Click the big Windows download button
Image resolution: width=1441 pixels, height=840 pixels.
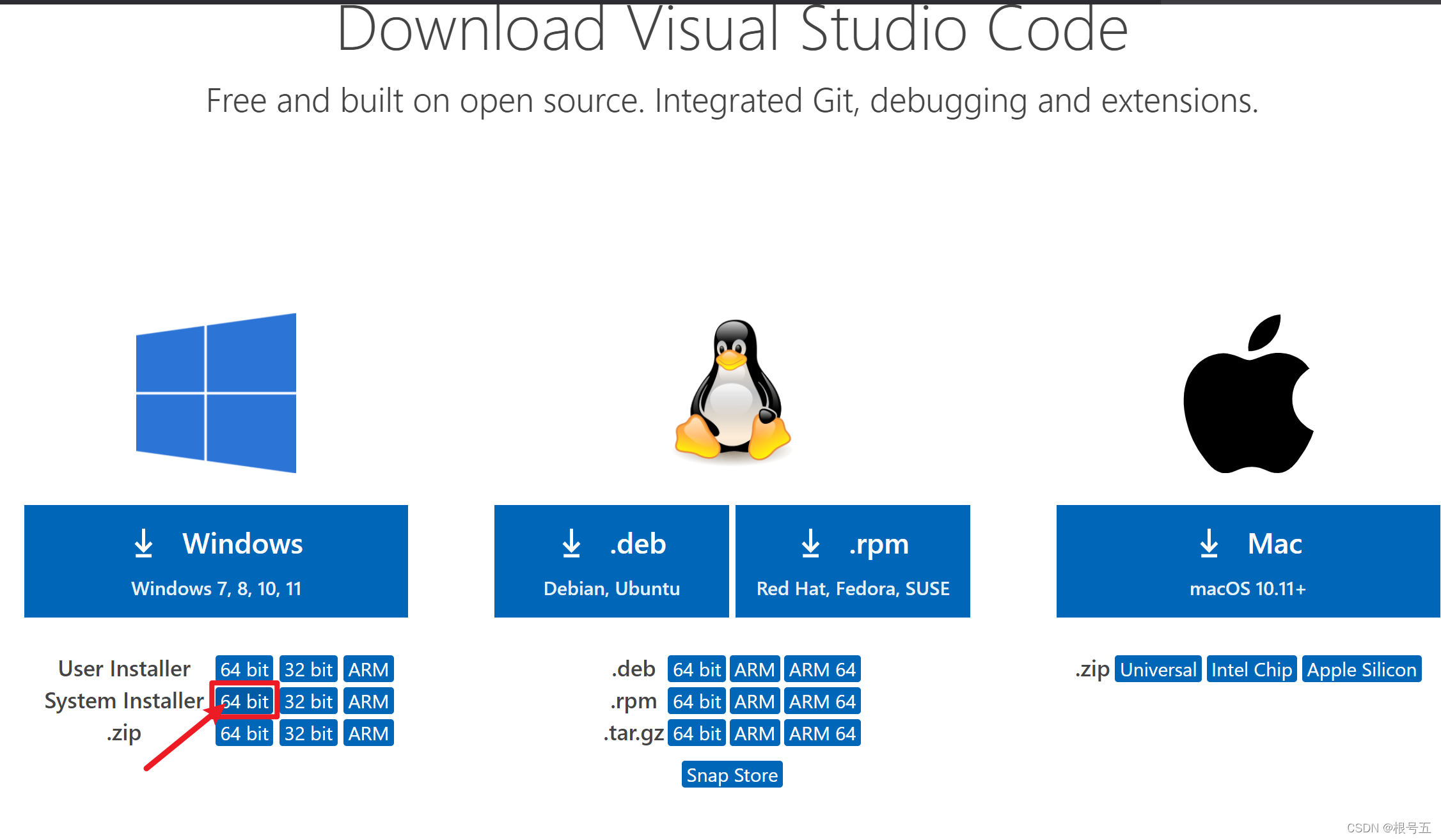[216, 561]
